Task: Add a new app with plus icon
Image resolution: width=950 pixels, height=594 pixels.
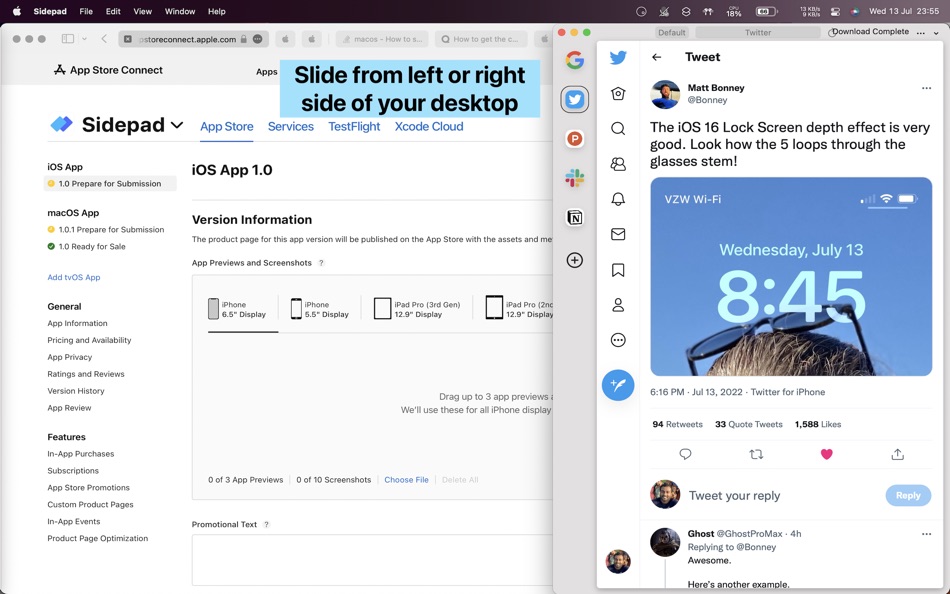Action: click(x=574, y=260)
